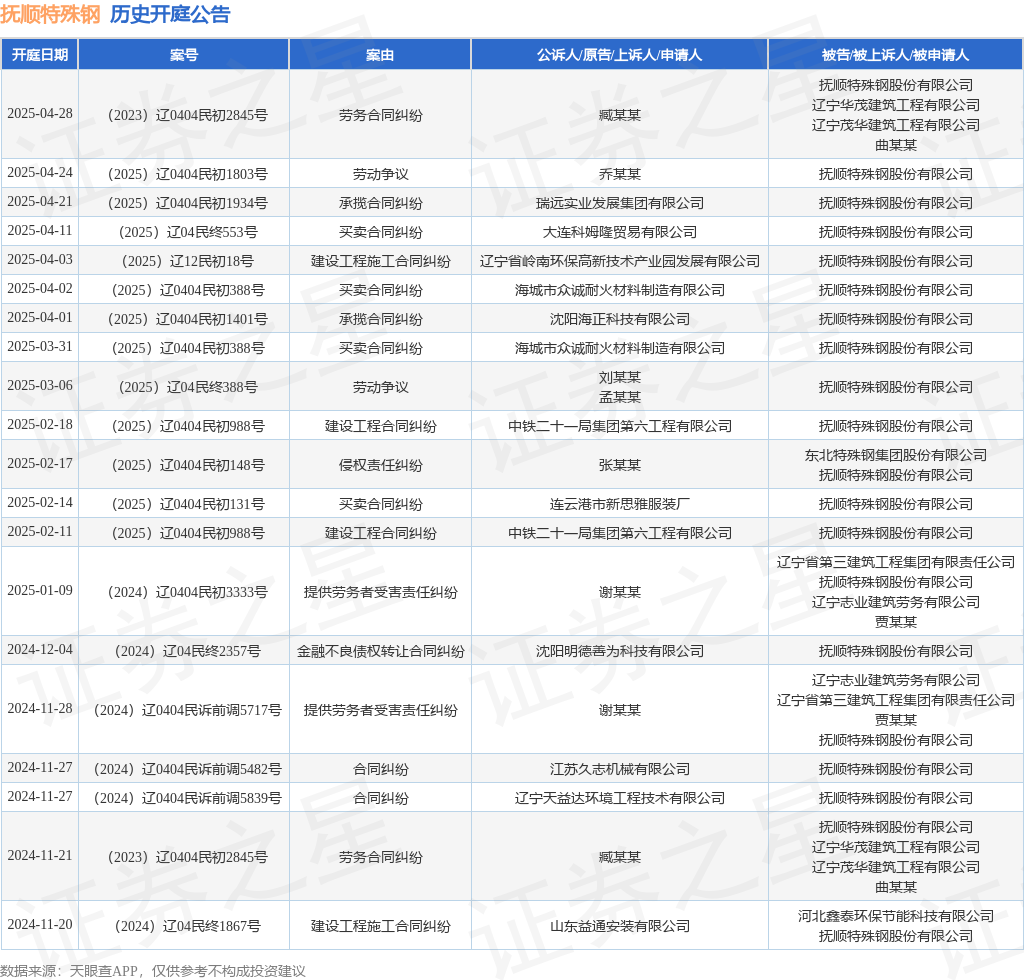This screenshot has height=980, width=1024.
Task: Click case number (2025)辽0404民初1401号
Action: point(187,319)
